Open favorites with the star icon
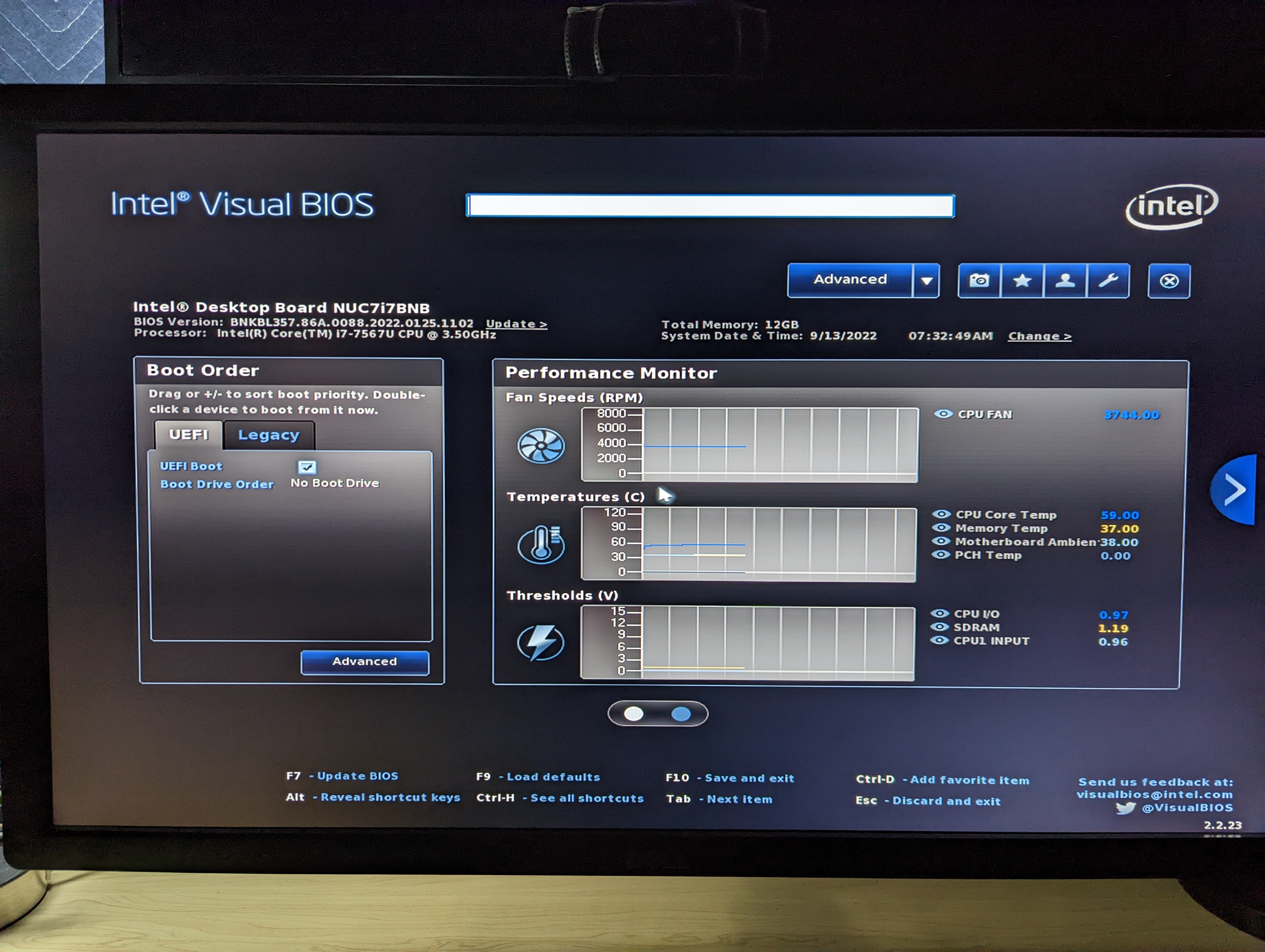This screenshot has height=952, width=1265. (x=1022, y=280)
